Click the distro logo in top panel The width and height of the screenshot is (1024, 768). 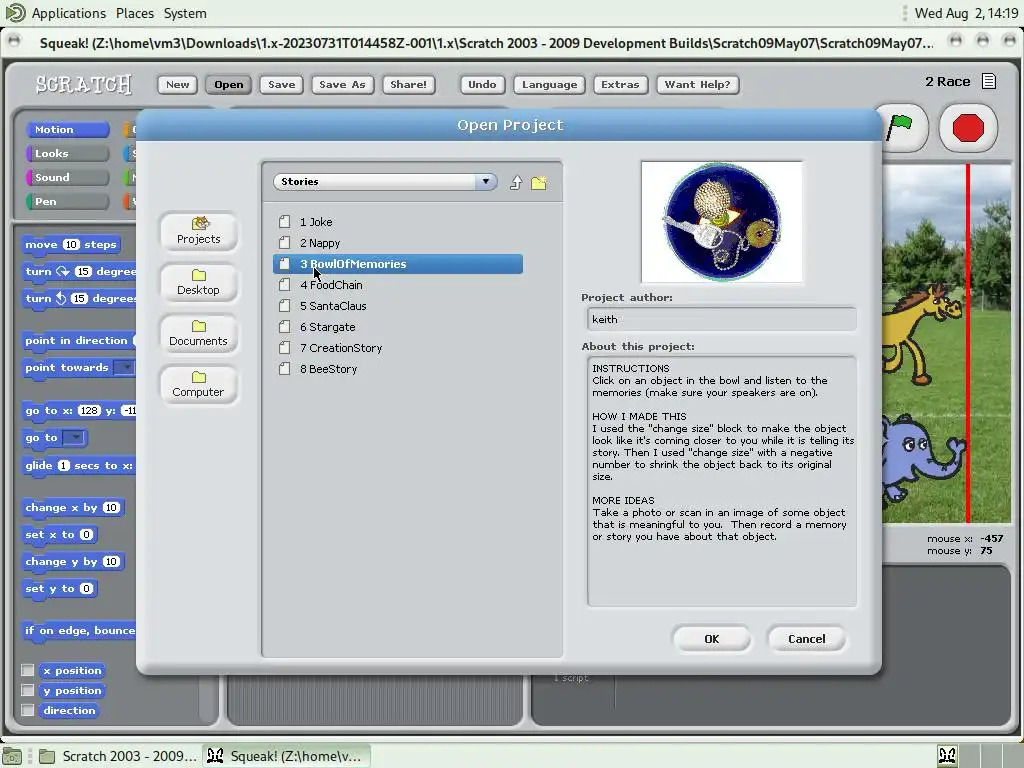[x=14, y=12]
